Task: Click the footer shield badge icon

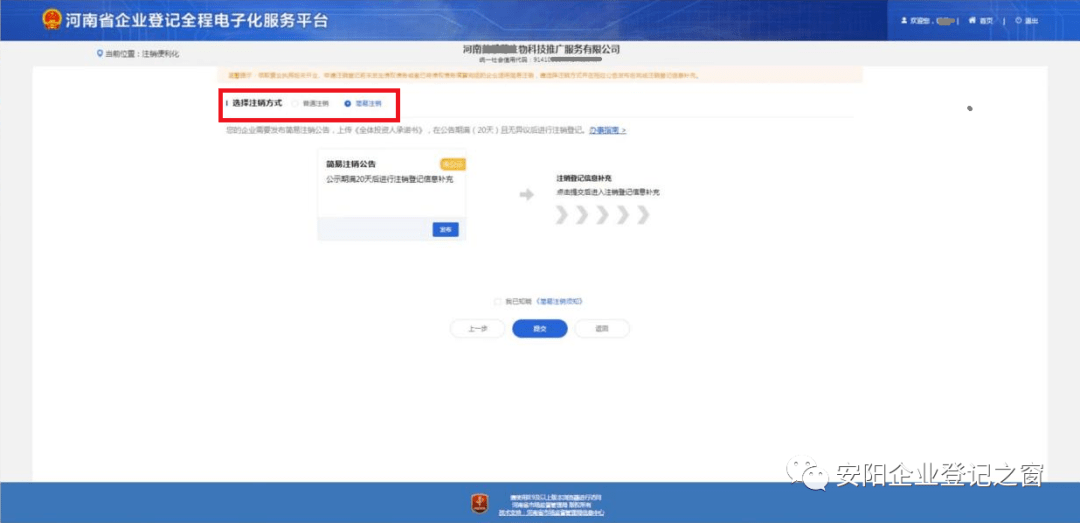Action: [481, 504]
